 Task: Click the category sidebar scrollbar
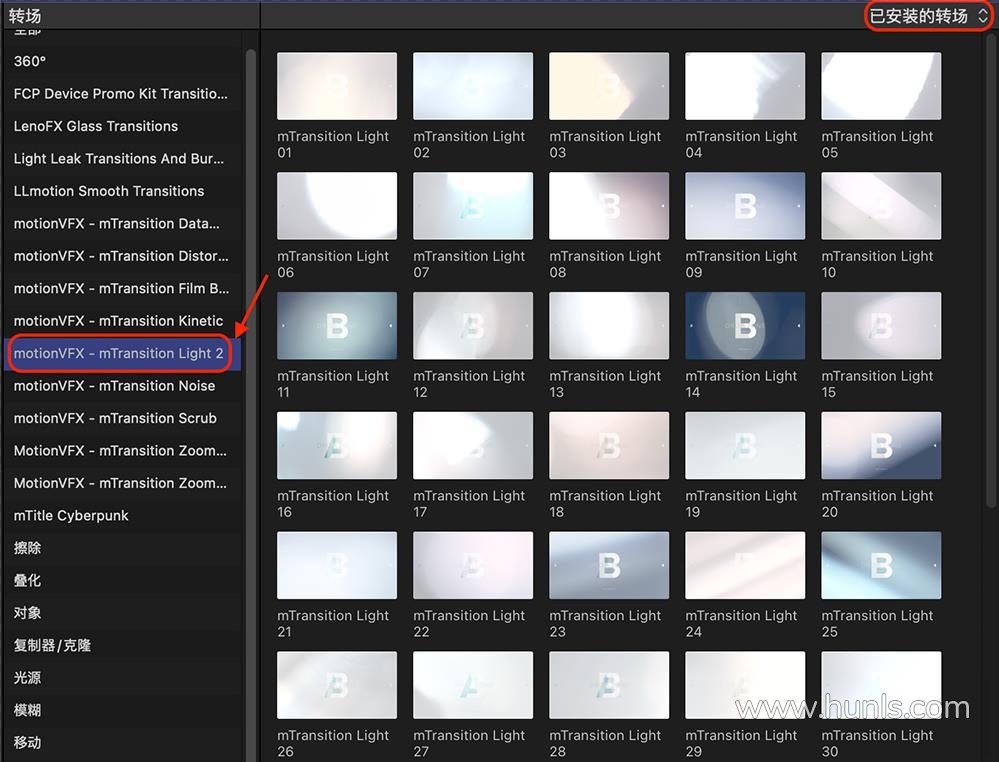pyautogui.click(x=250, y=405)
